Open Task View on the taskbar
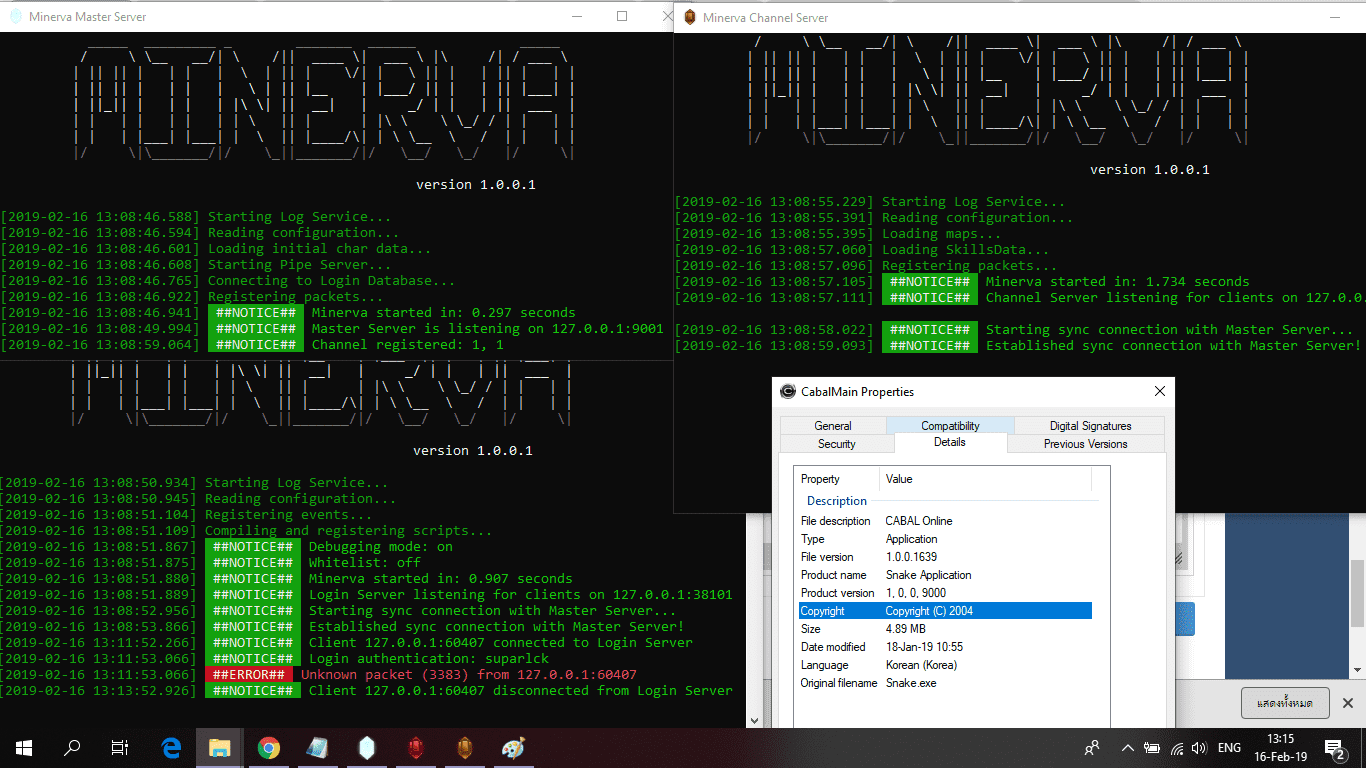The image size is (1366, 768). [120, 747]
